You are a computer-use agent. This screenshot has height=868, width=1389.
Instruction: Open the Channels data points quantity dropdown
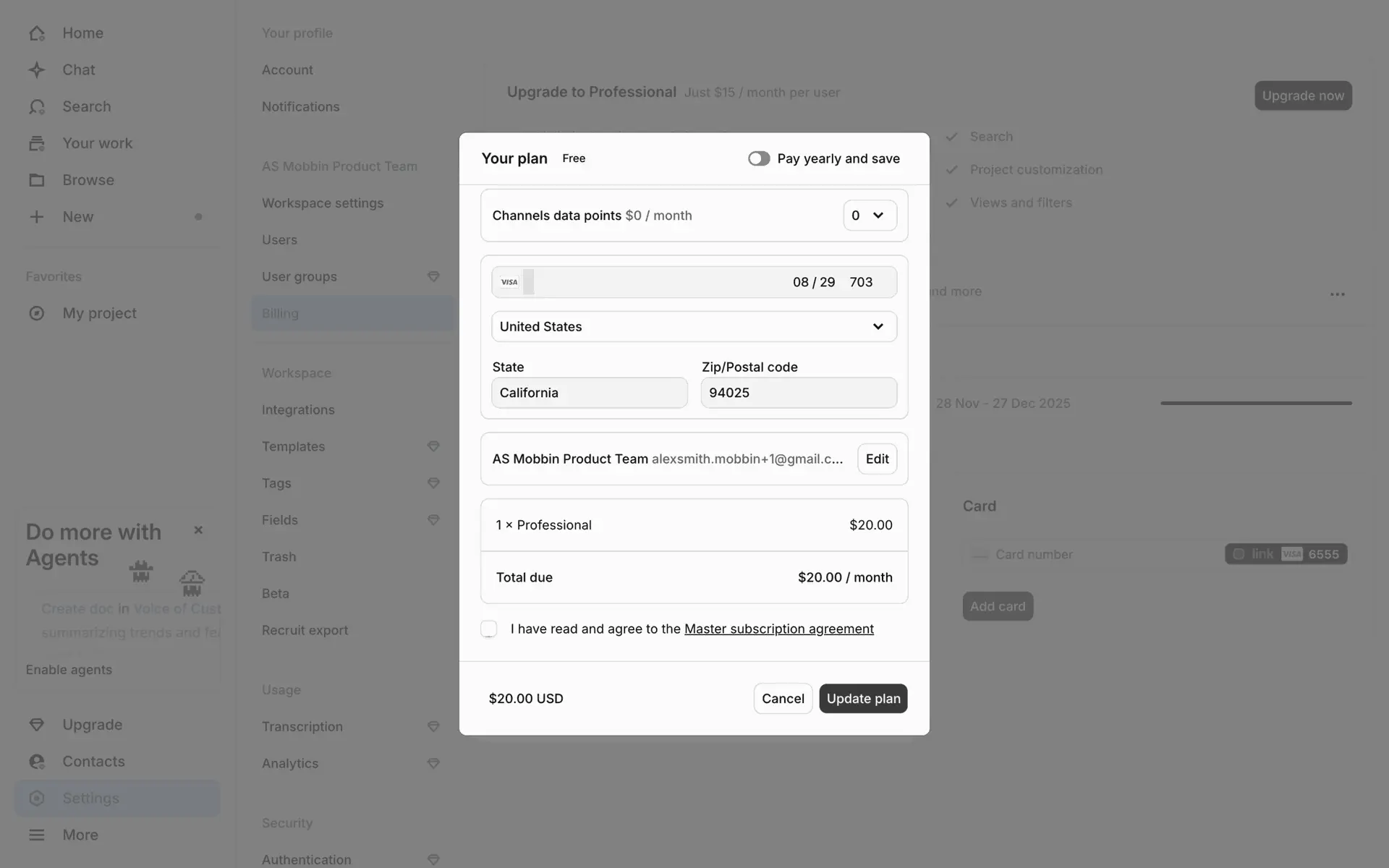[870, 216]
